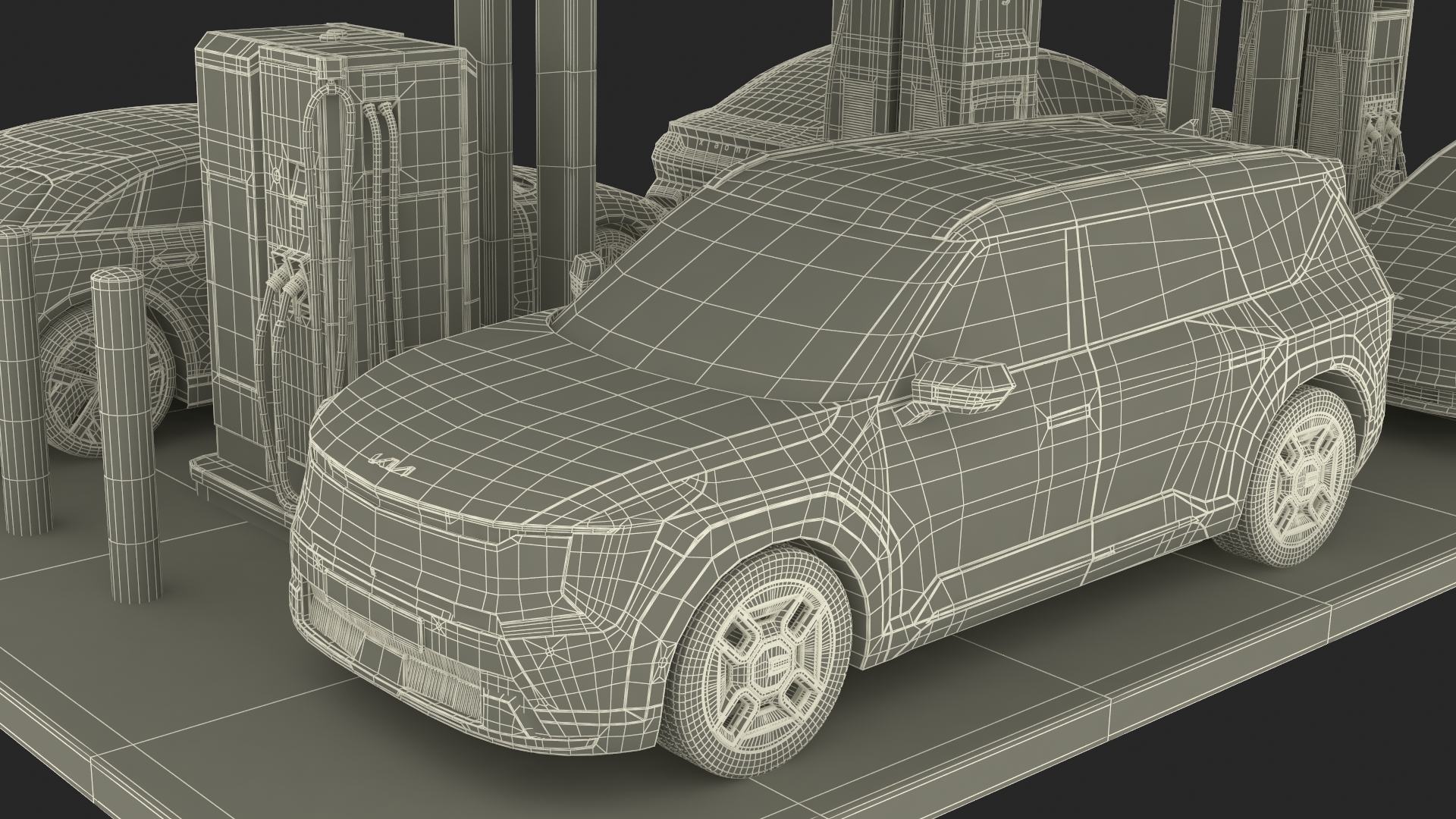Click the Kia logo on the hood

[x=391, y=465]
